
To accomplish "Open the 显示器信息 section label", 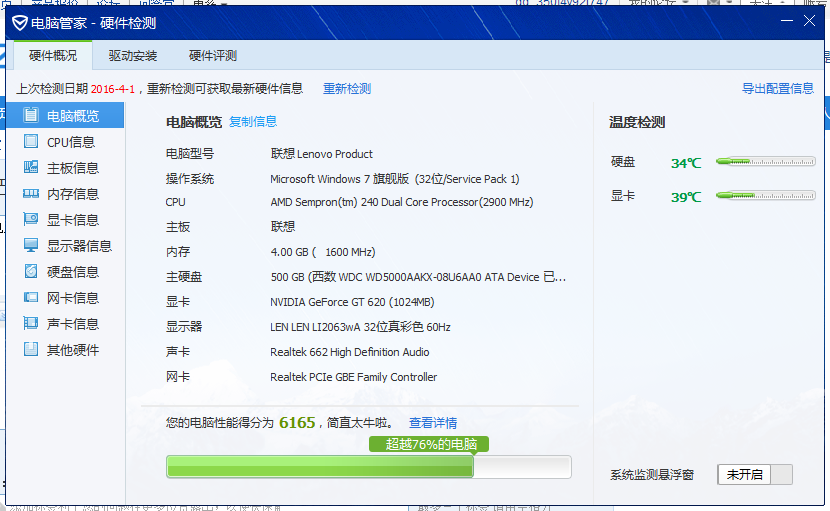I will pos(79,246).
